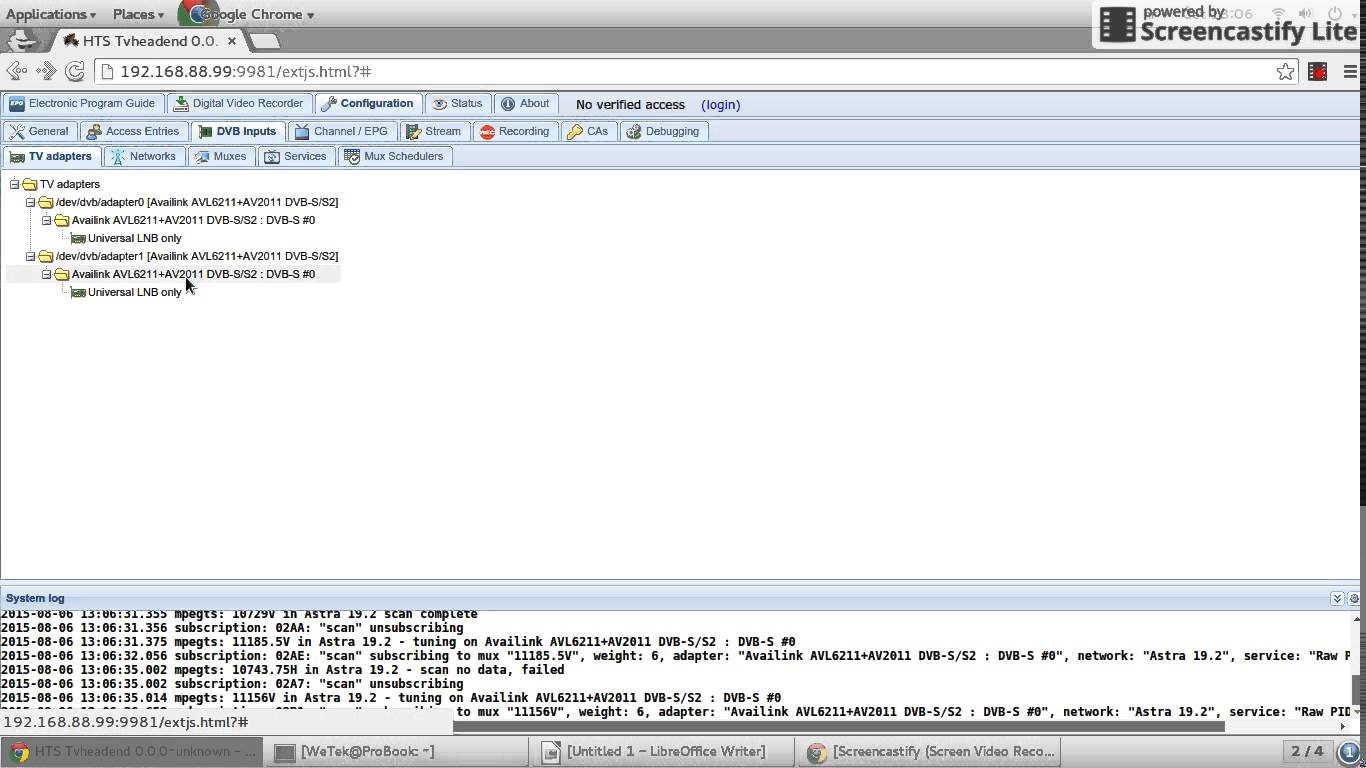Select the TV adapters sub-tab
Viewport: 1366px width, 768px height.
51,156
